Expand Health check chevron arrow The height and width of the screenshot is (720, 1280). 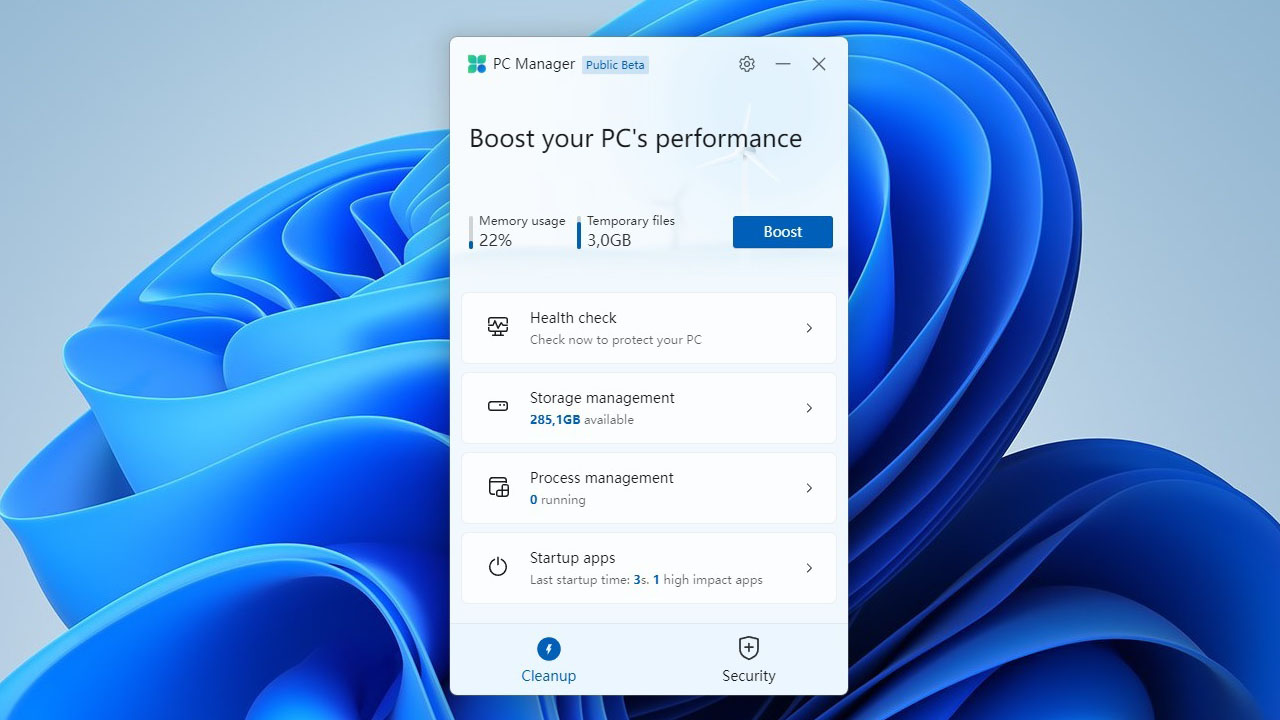click(x=809, y=328)
